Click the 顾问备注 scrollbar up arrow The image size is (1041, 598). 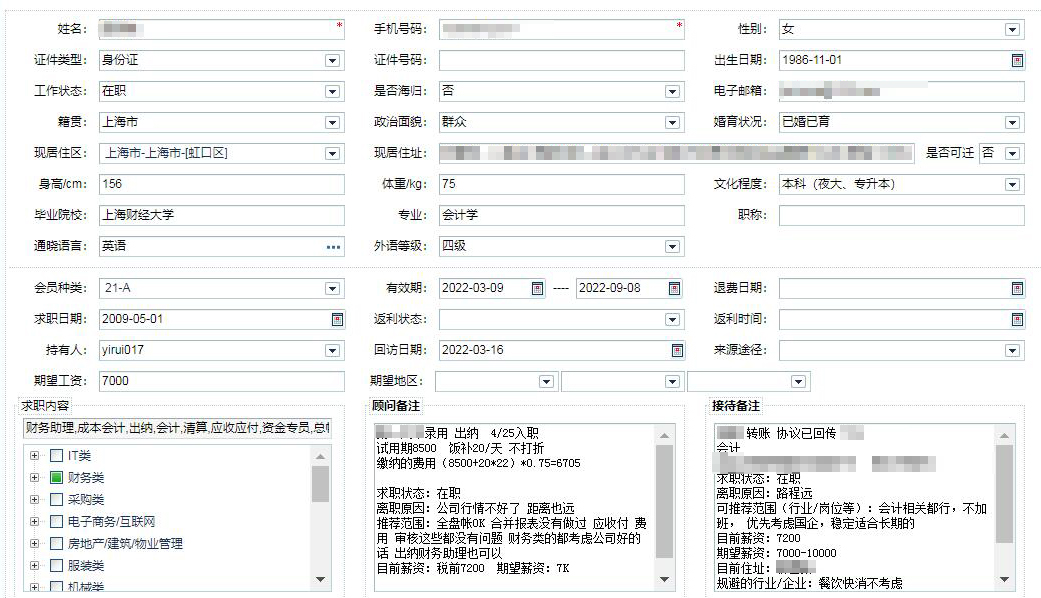click(665, 435)
